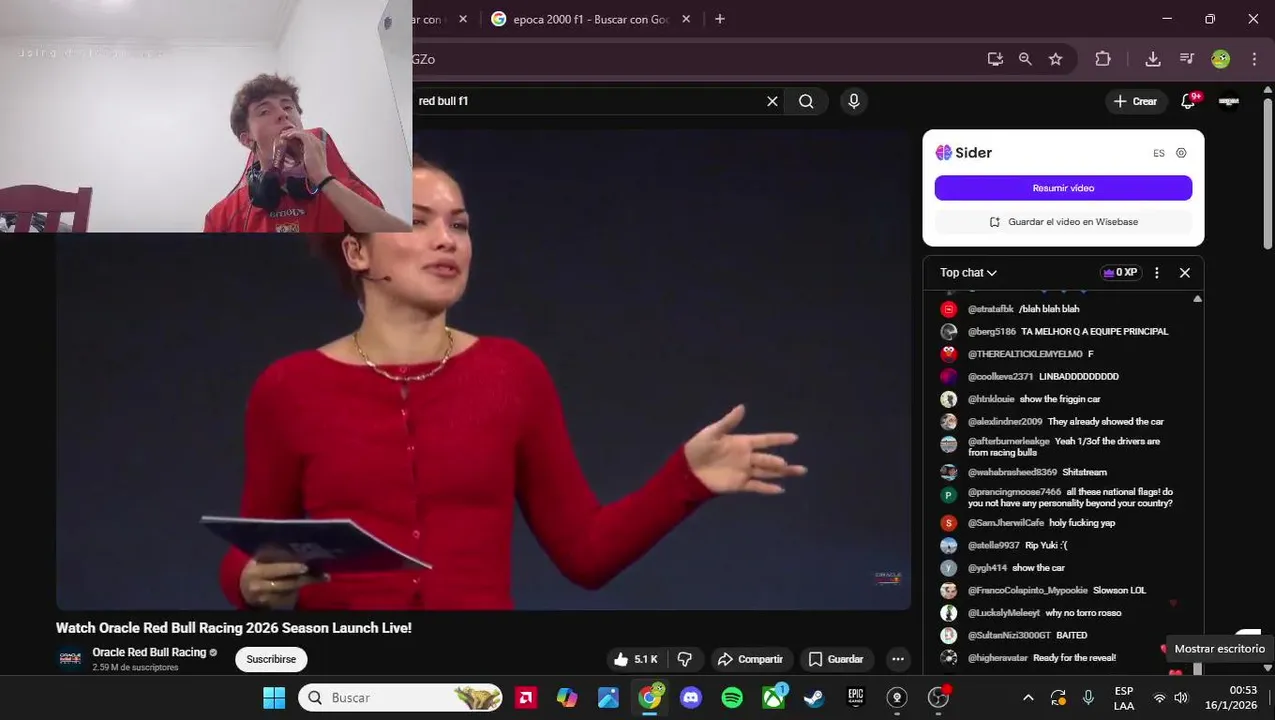Install app icon in the address bar
This screenshot has height=720, width=1275.
(995, 59)
